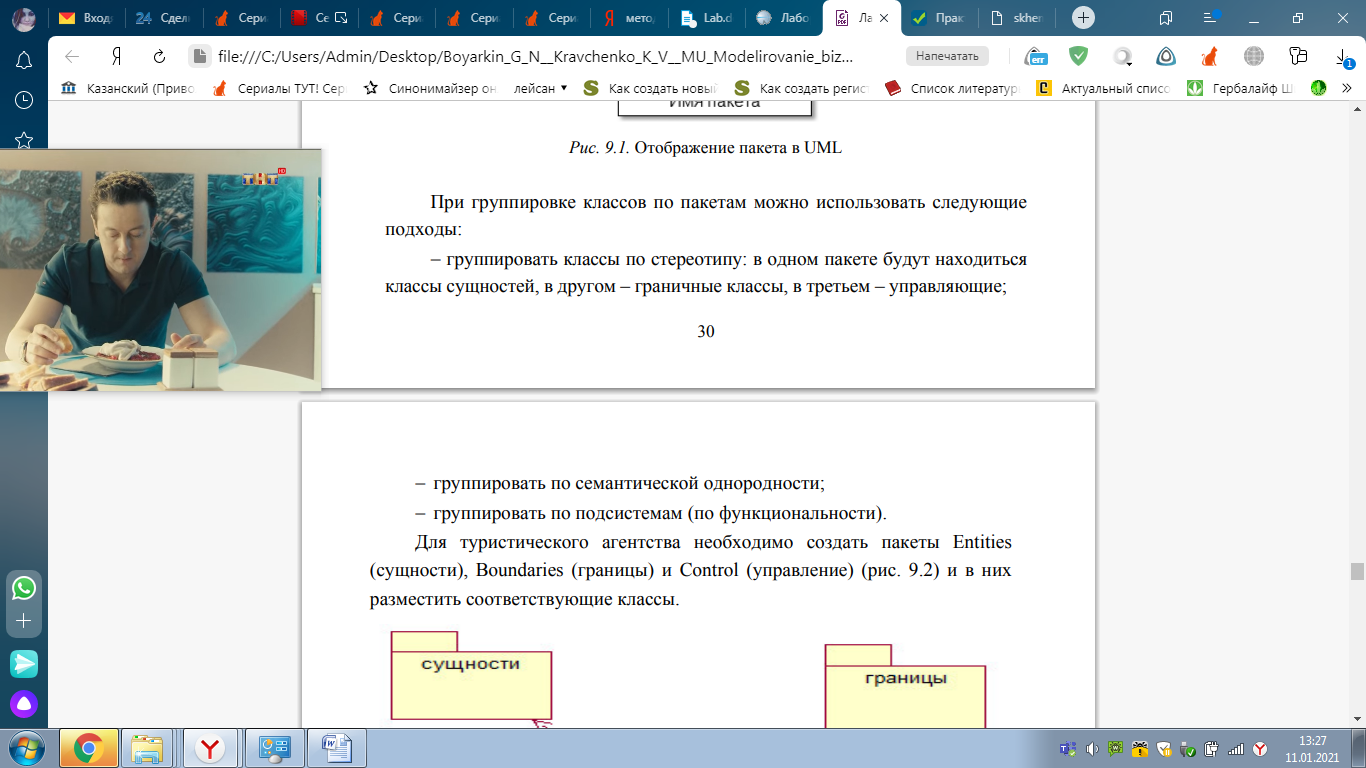Open Chrome from the taskbar

(x=88, y=748)
